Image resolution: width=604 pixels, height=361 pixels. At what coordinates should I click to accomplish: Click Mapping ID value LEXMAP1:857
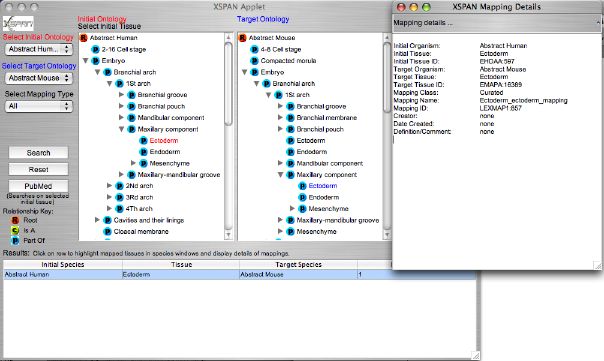point(500,108)
